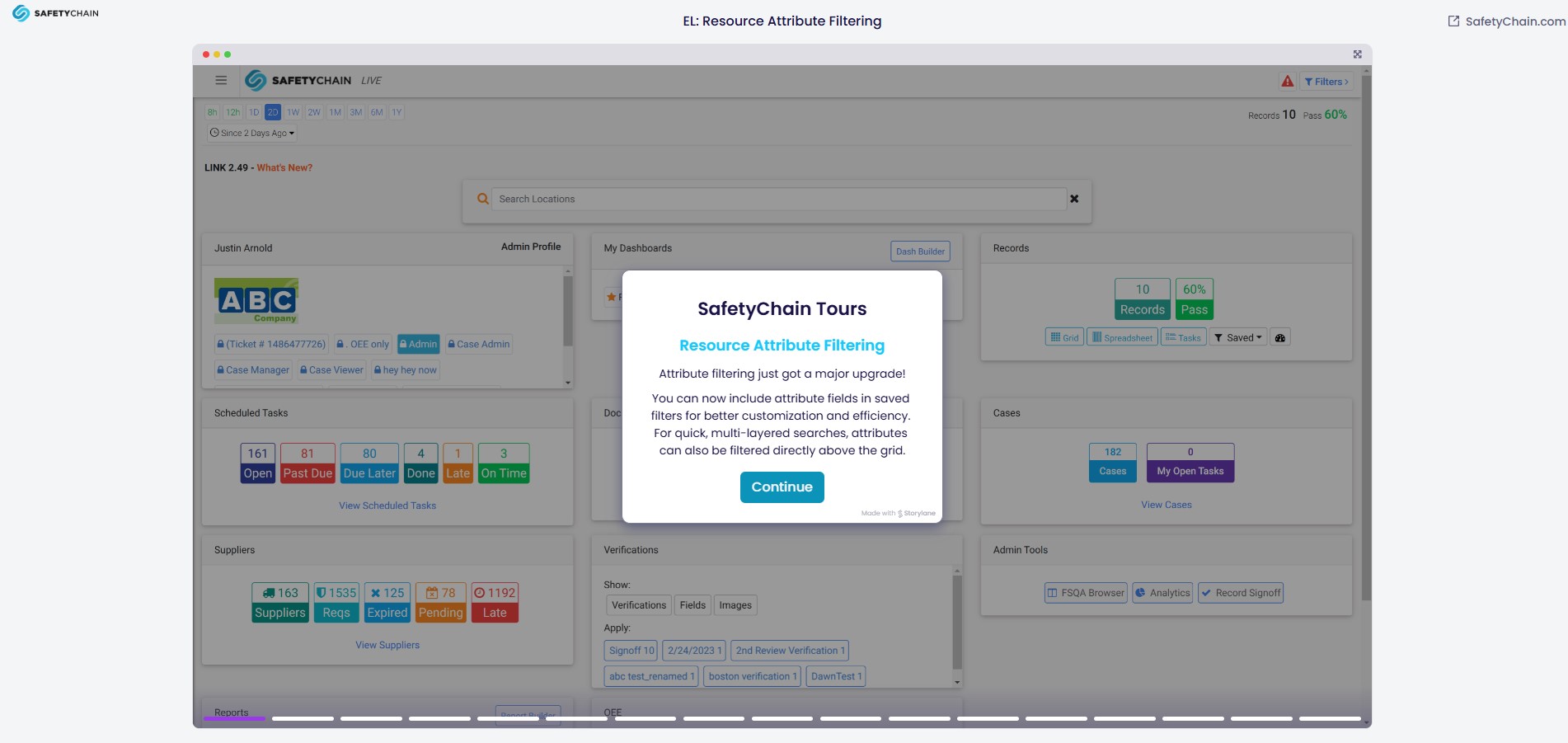
Task: Select the 2D time range
Action: click(273, 112)
